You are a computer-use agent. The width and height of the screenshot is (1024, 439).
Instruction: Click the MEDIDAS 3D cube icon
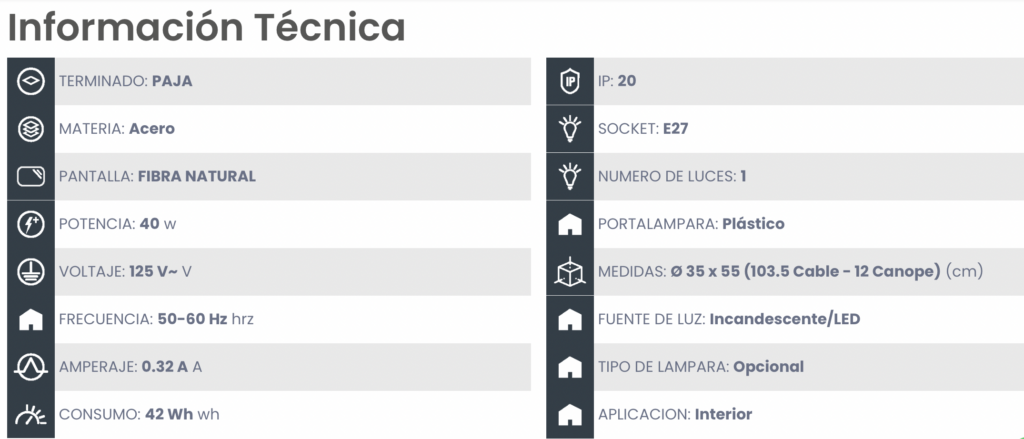[x=570, y=272]
